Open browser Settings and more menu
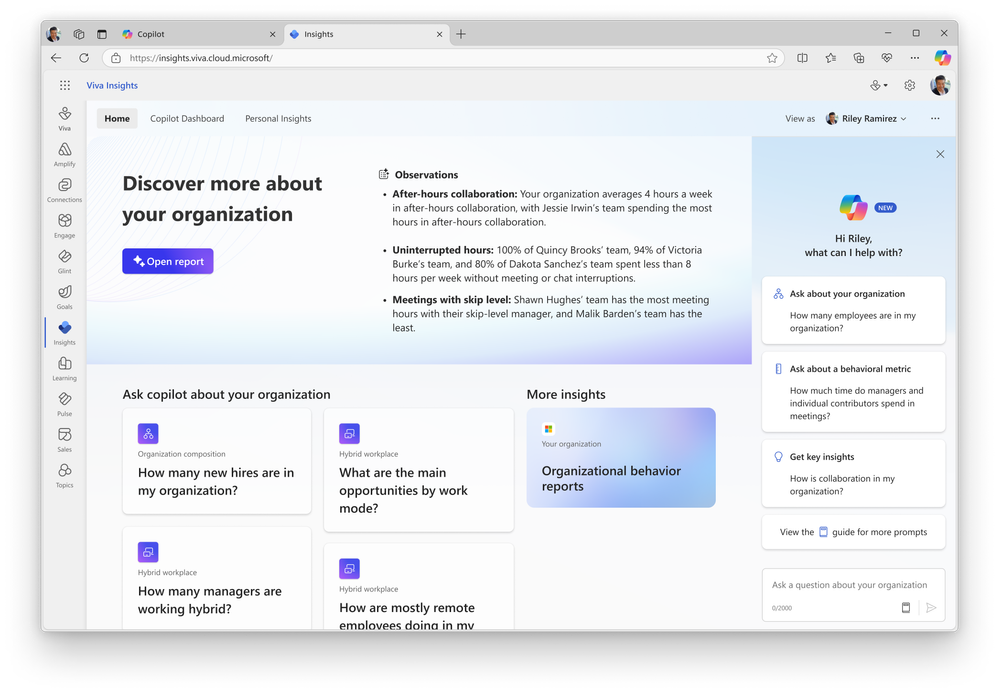Image resolution: width=999 pixels, height=693 pixels. coord(915,58)
